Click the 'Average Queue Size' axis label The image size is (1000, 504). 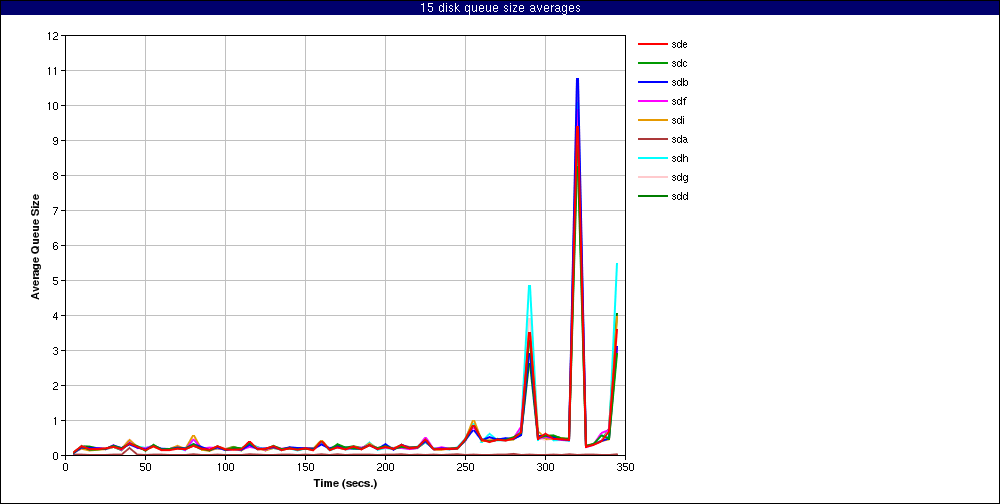click(x=36, y=246)
